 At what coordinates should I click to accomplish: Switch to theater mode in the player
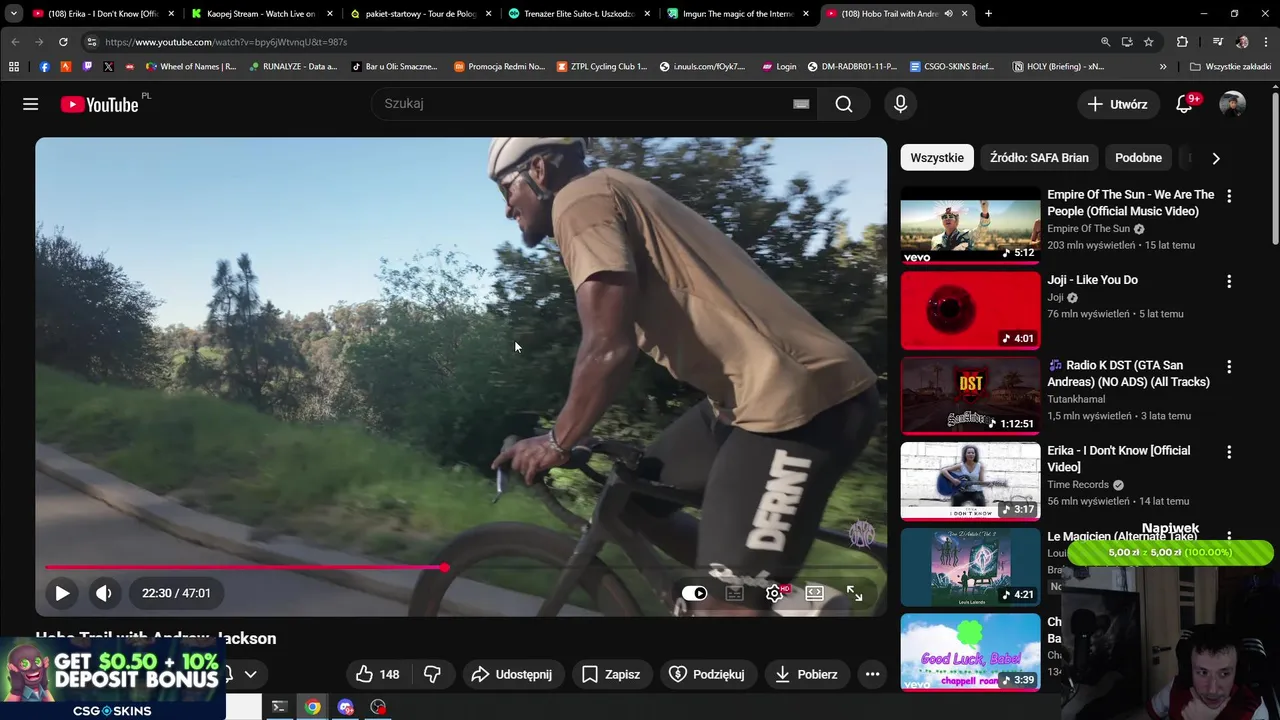pyautogui.click(x=814, y=593)
